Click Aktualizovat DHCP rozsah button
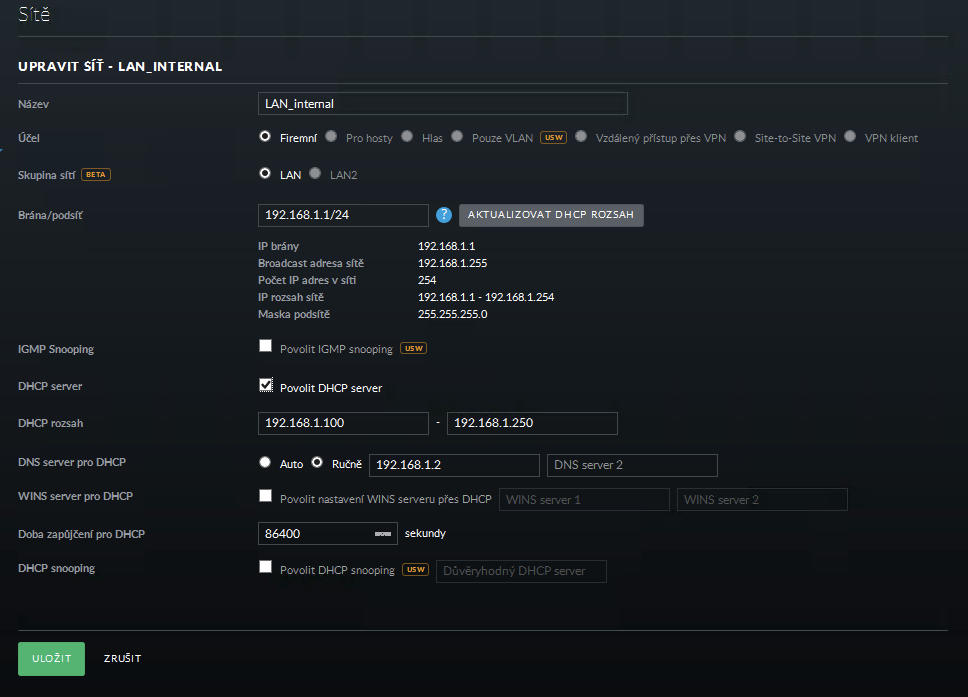This screenshot has height=697, width=968. 551,215
